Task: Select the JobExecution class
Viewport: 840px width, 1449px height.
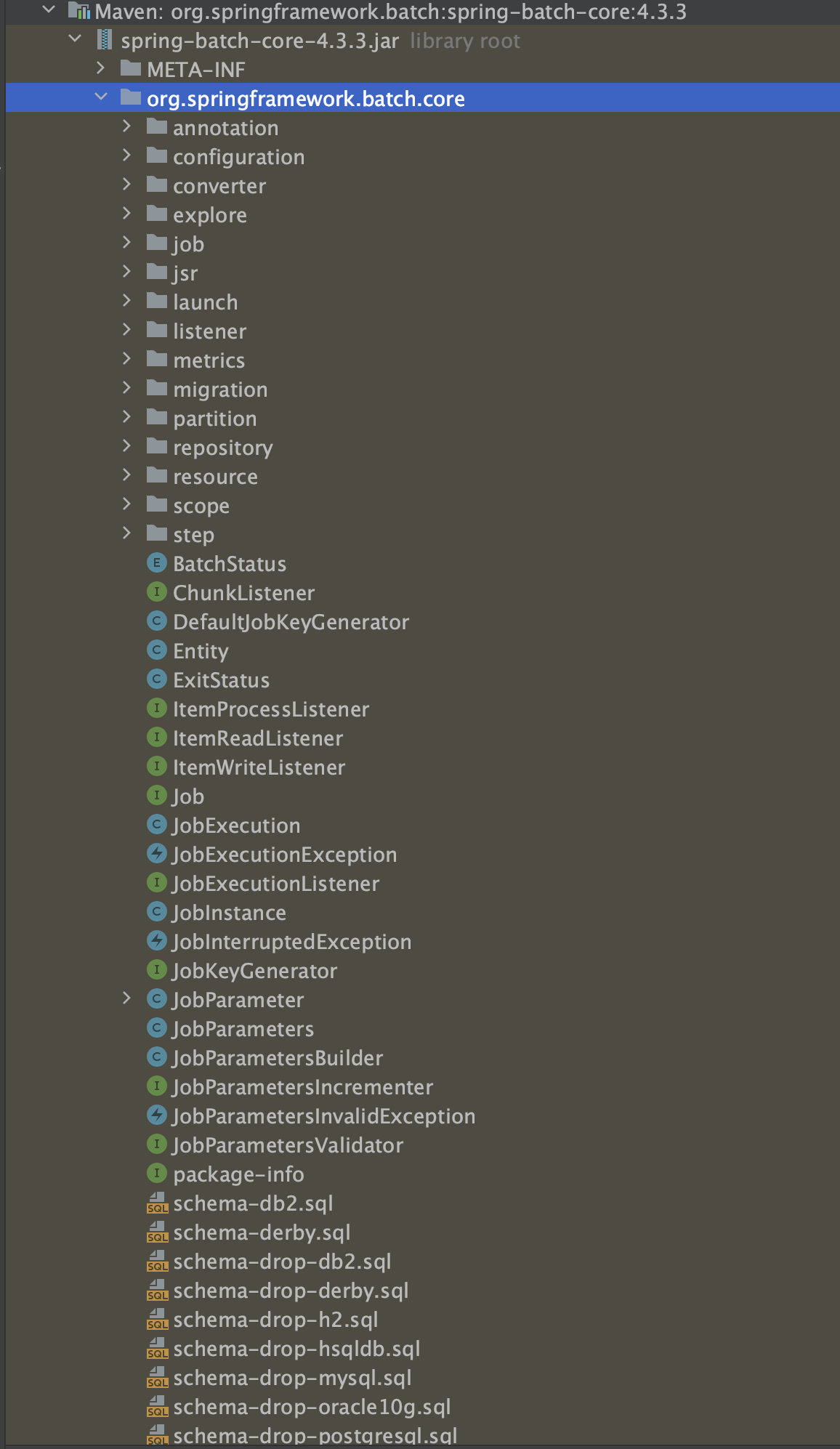Action: (x=236, y=826)
